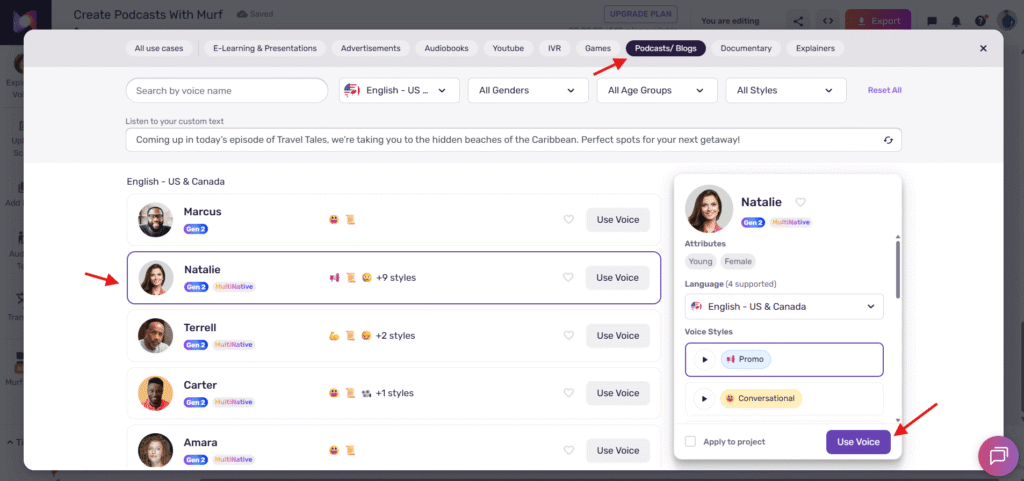Favorite the Marcus voice with heart icon

click(569, 219)
